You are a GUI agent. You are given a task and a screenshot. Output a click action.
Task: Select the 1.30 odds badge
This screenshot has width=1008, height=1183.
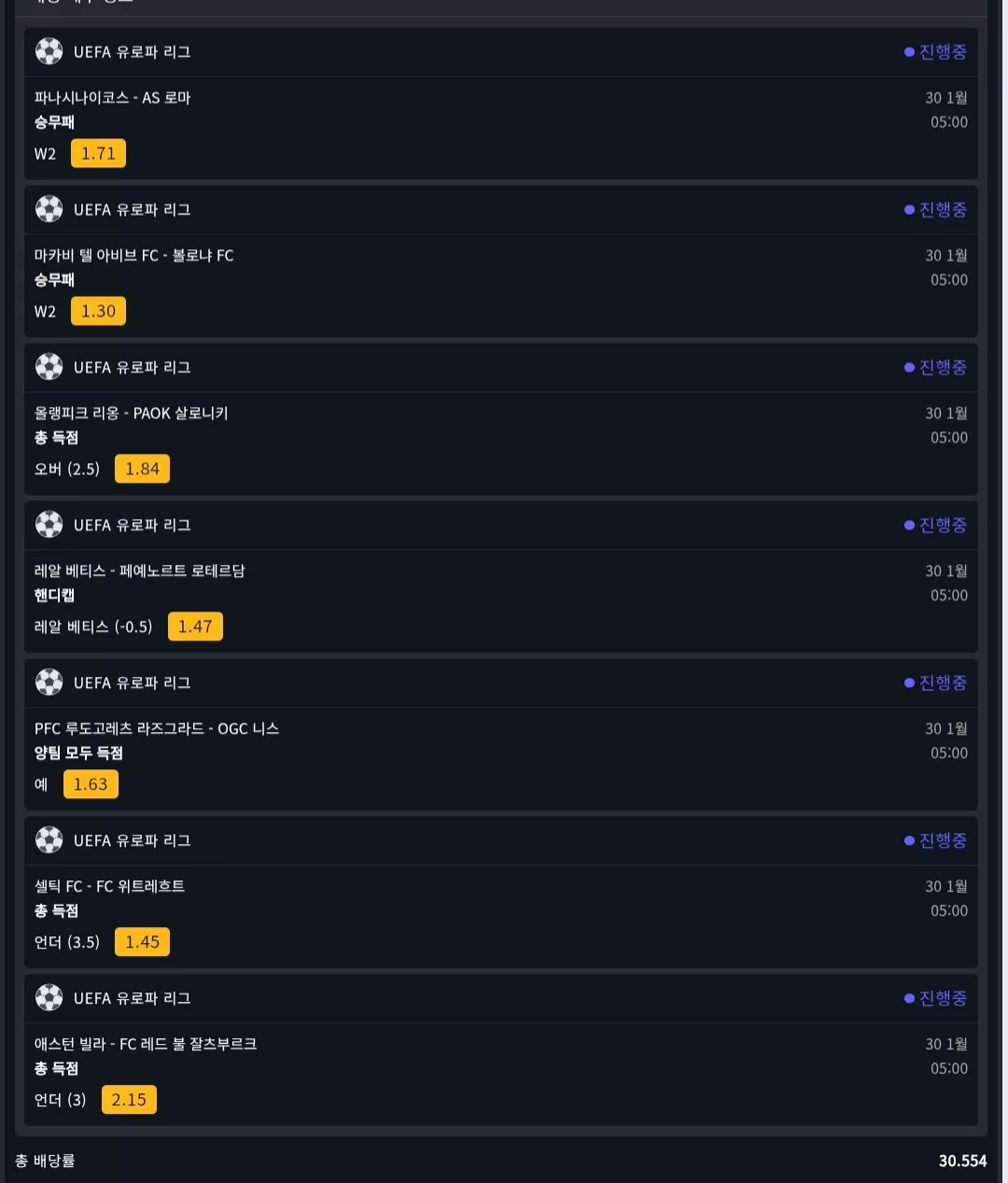pyautogui.click(x=98, y=311)
